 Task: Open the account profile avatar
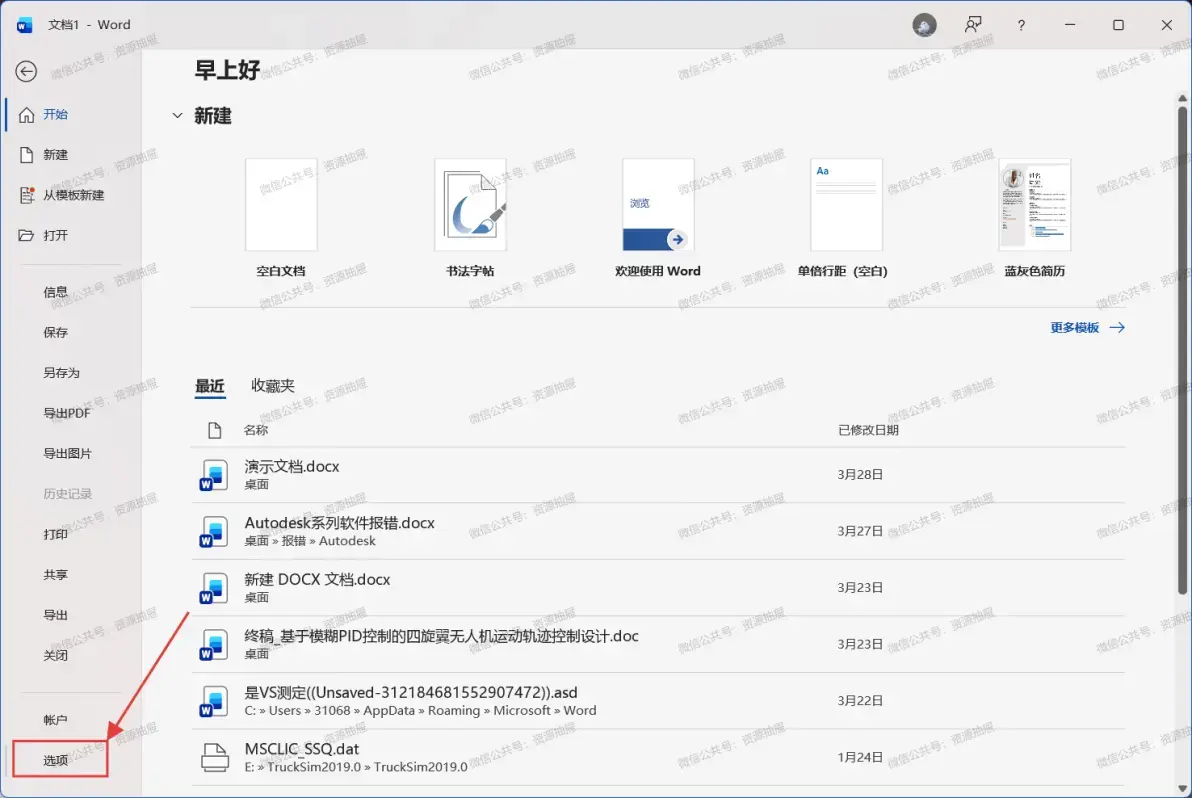click(924, 25)
